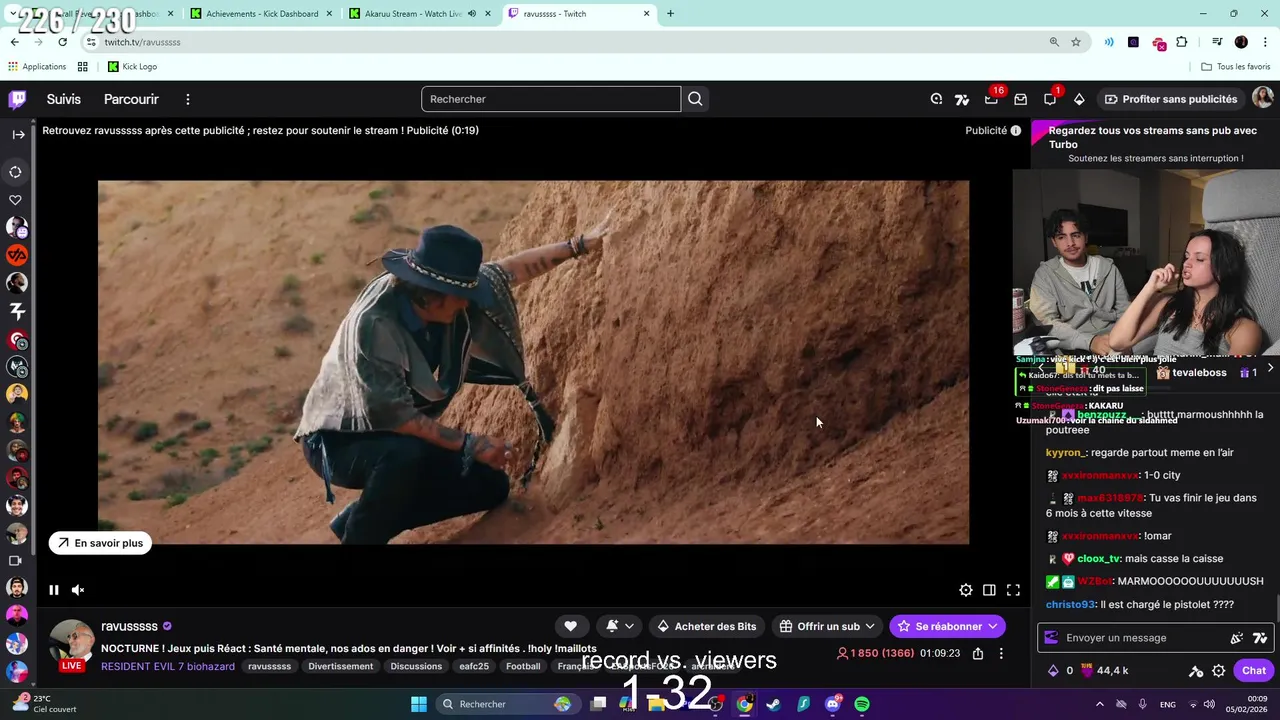Switch to Akaruu Stream browser tab

418,14
